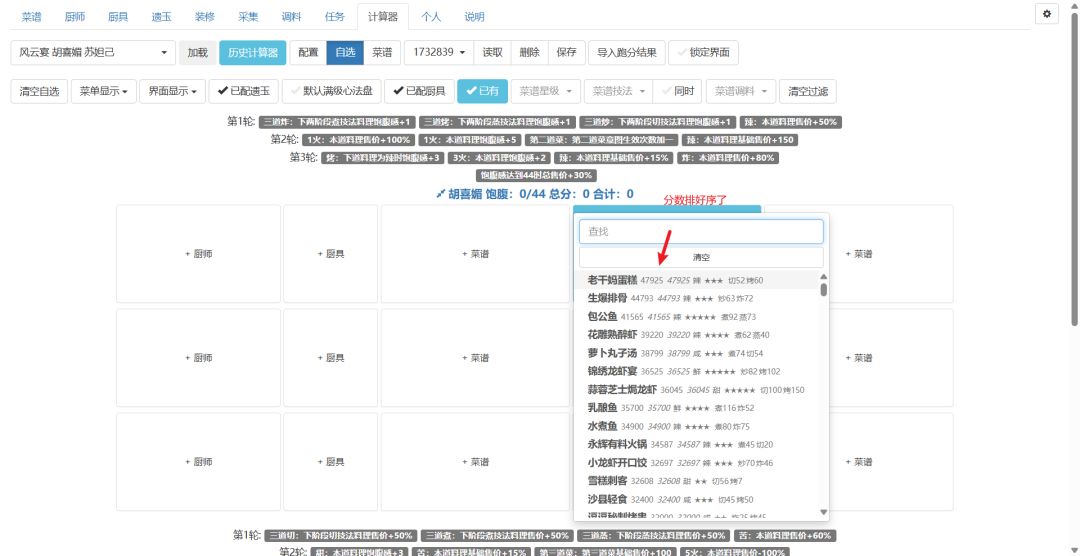Select recipe 花雕熟醉虾
This screenshot has width=1080, height=556.
pos(696,335)
